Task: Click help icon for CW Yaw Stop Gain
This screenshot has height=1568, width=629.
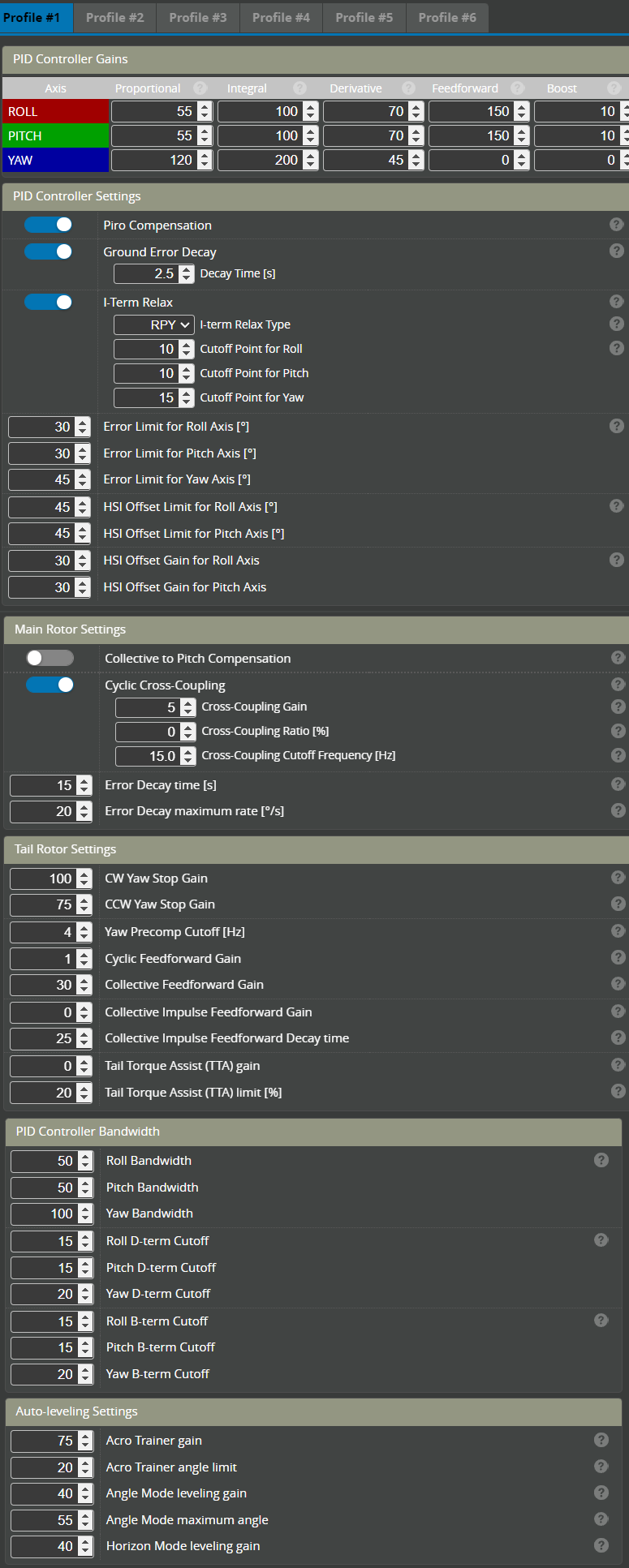Action: (x=618, y=878)
